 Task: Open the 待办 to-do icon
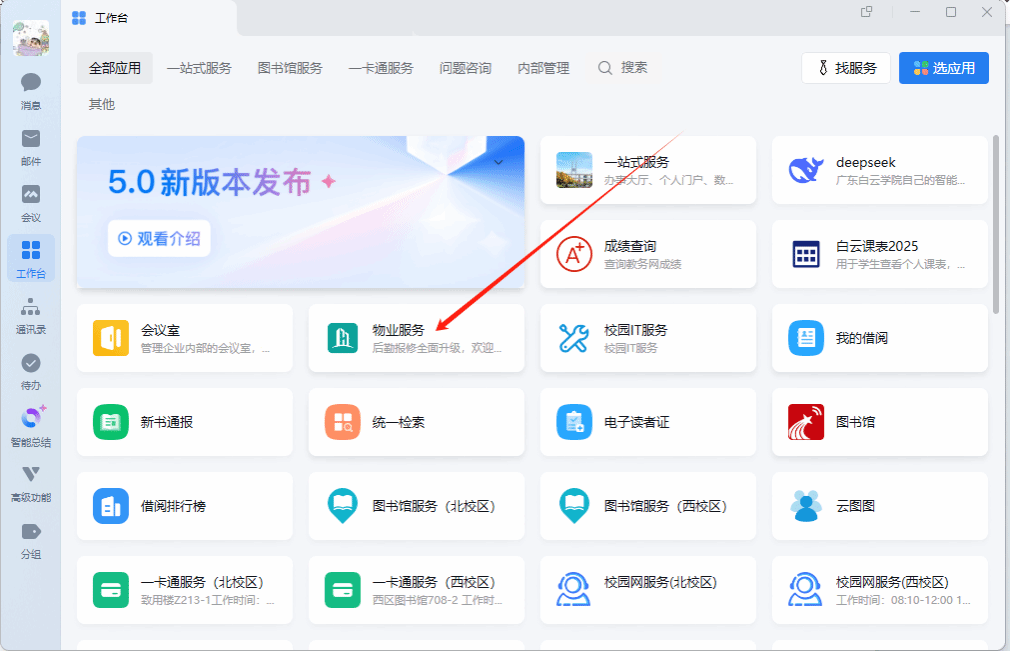pyautogui.click(x=31, y=364)
